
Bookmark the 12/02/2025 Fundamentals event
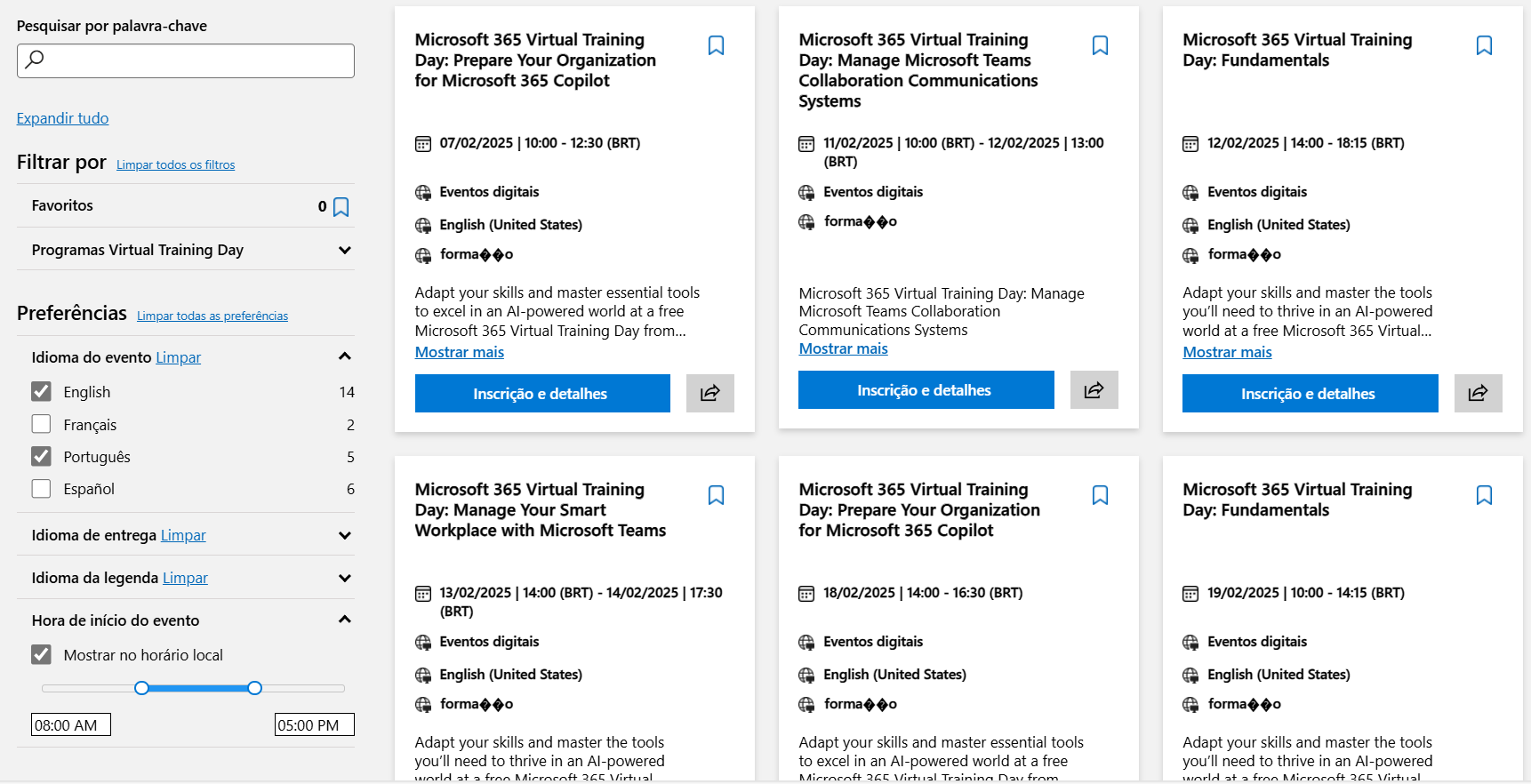pyautogui.click(x=1484, y=45)
